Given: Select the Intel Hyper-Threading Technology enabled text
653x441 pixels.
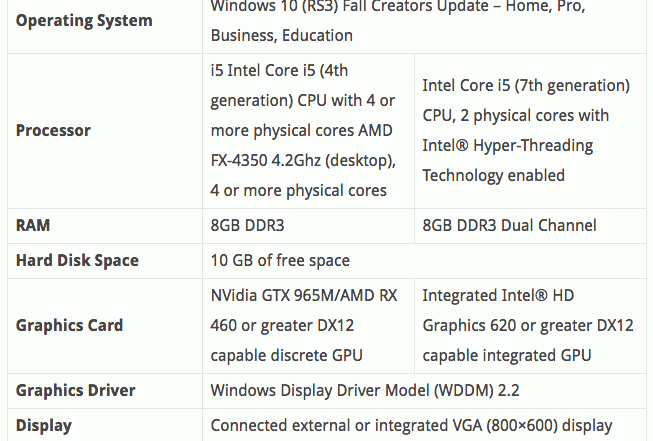Looking at the screenshot, I should coord(508,160).
